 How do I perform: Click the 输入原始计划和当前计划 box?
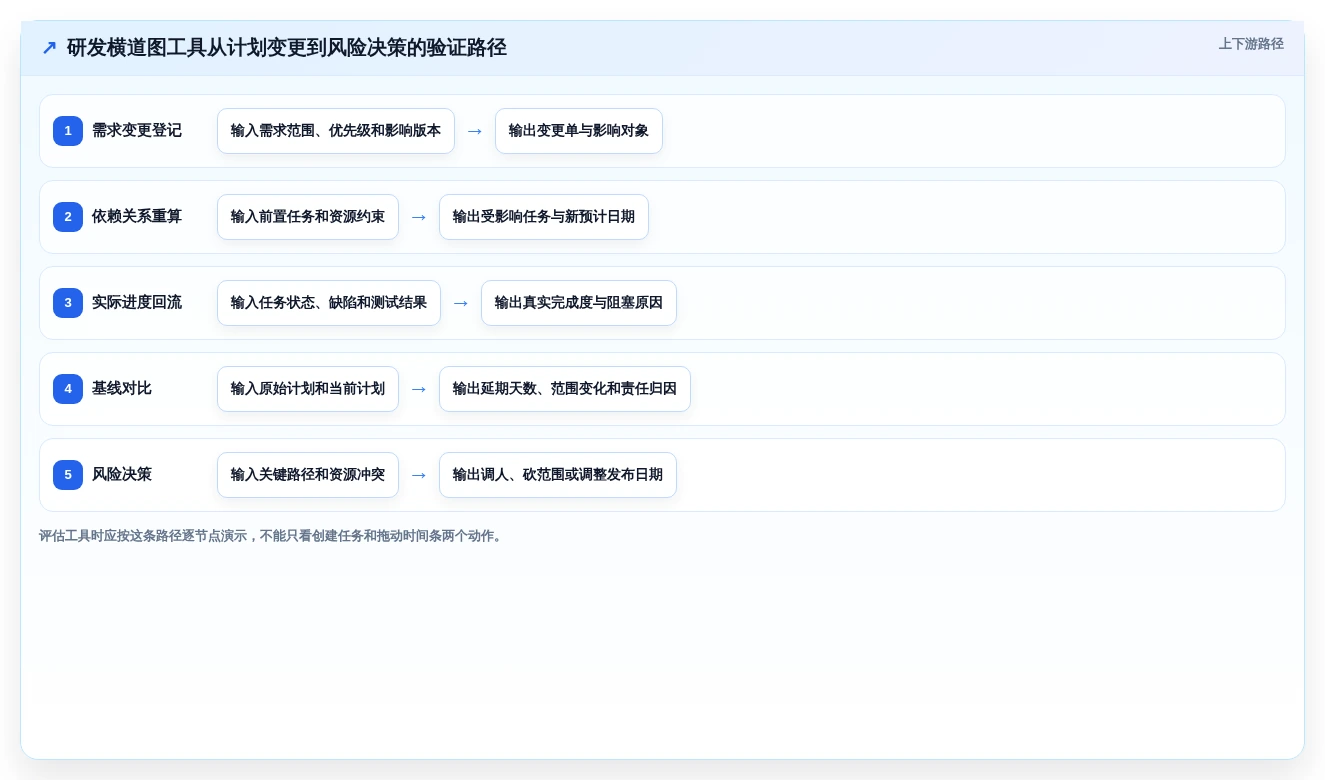coord(308,389)
